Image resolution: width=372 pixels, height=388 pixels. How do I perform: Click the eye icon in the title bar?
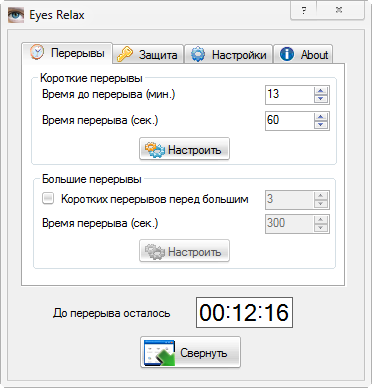point(16,15)
